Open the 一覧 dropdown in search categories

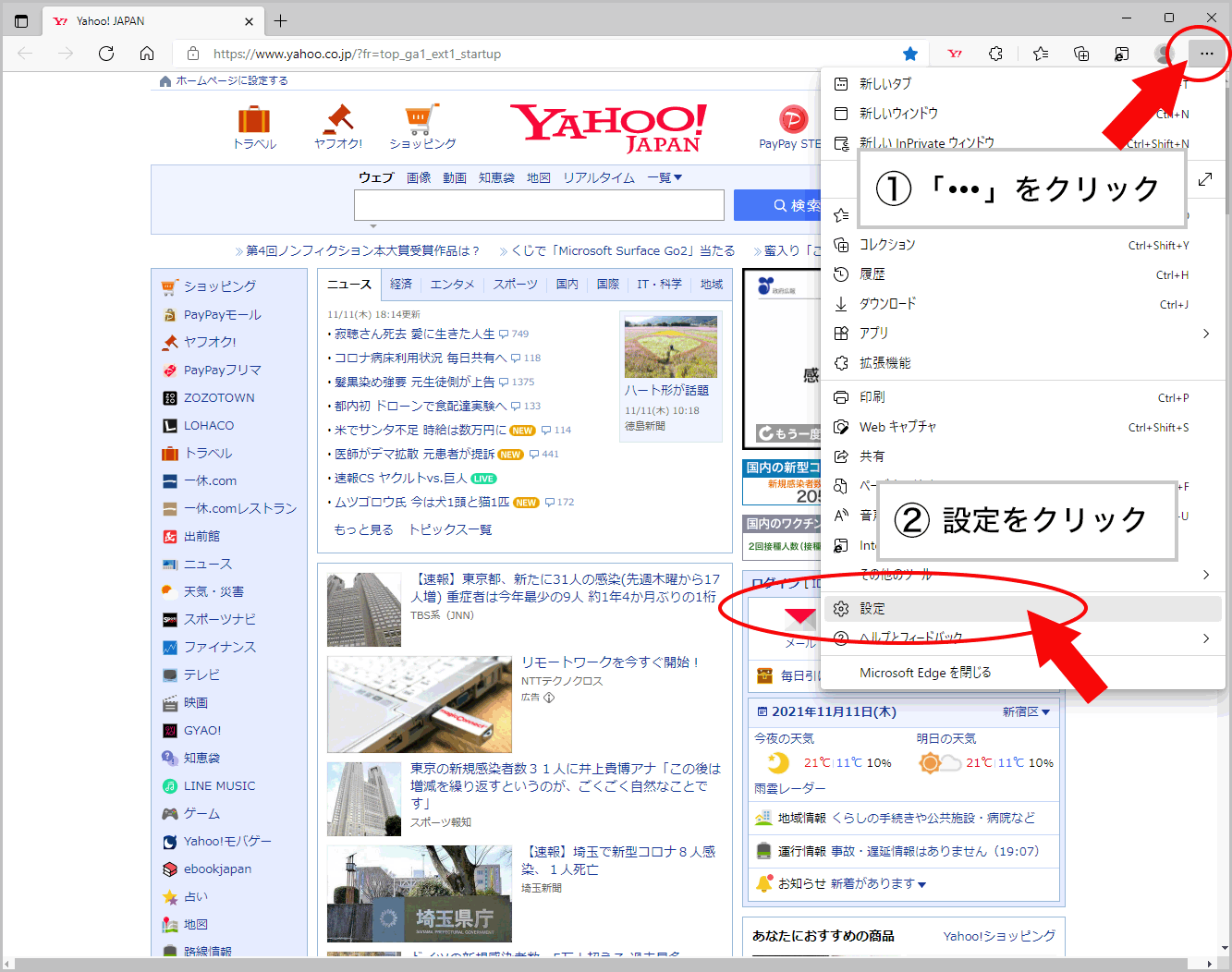tap(665, 177)
